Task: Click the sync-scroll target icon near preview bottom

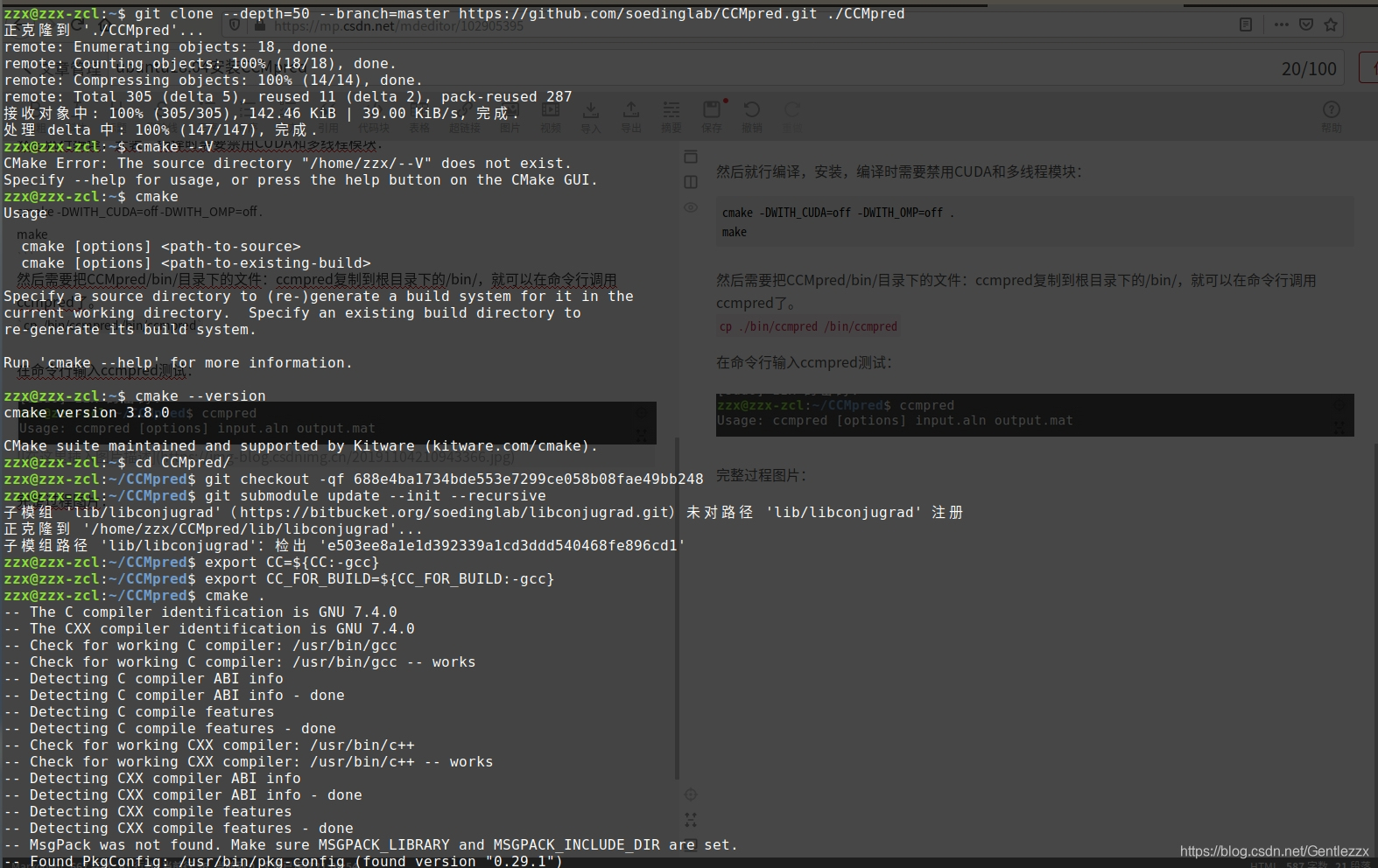Action: 691,794
